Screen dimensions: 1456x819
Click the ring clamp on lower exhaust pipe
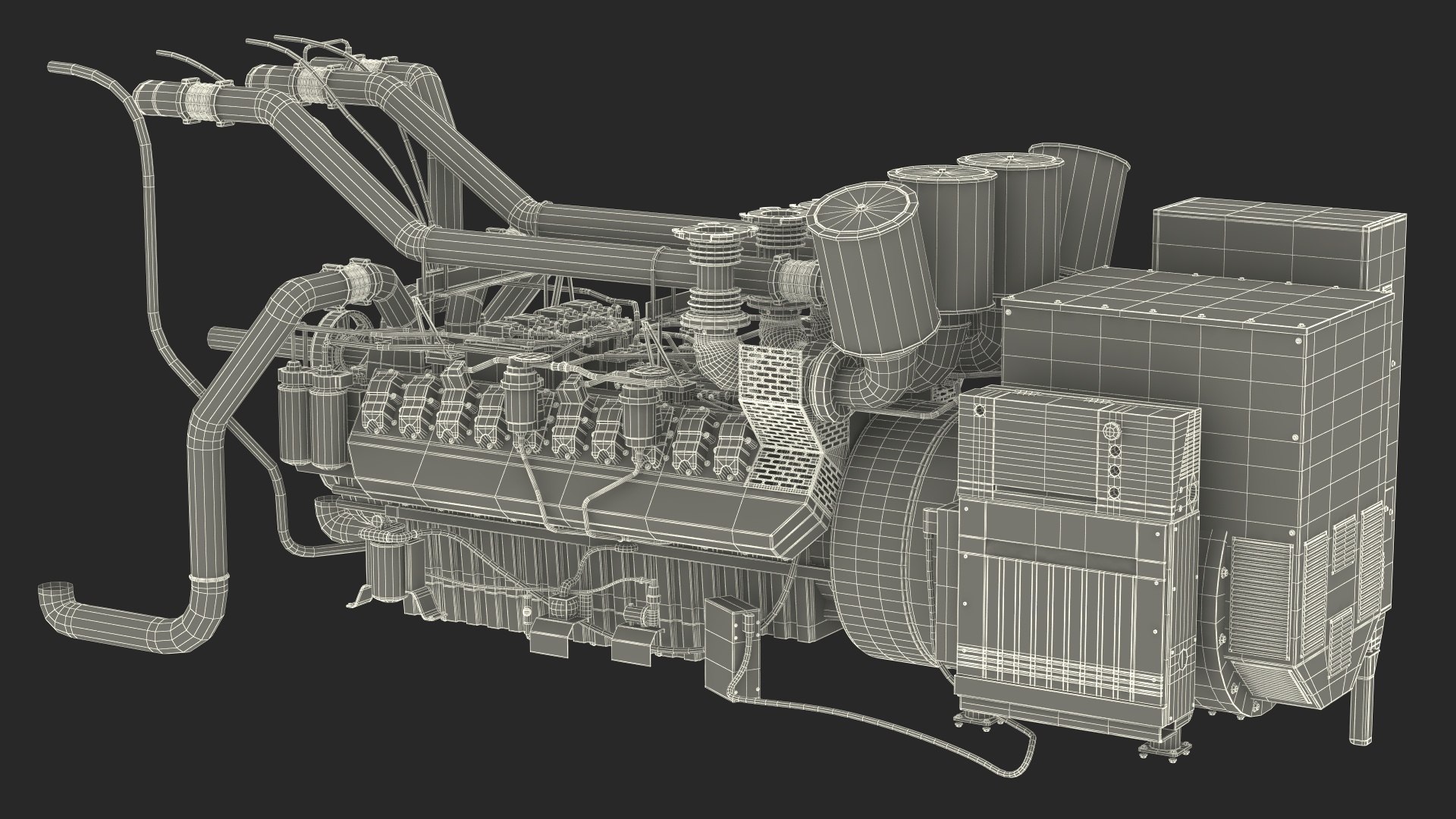tap(208, 579)
